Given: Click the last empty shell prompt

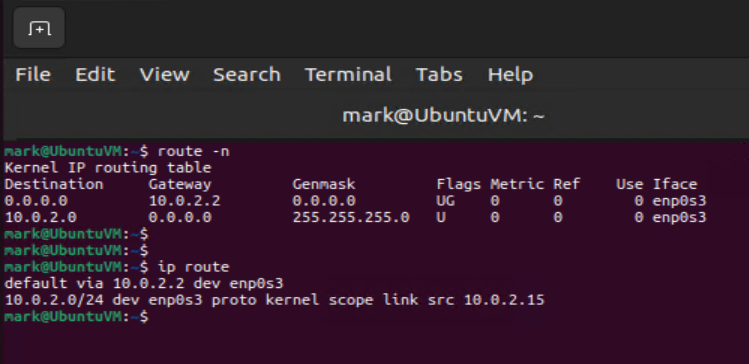Looking at the screenshot, I should pos(76,316).
